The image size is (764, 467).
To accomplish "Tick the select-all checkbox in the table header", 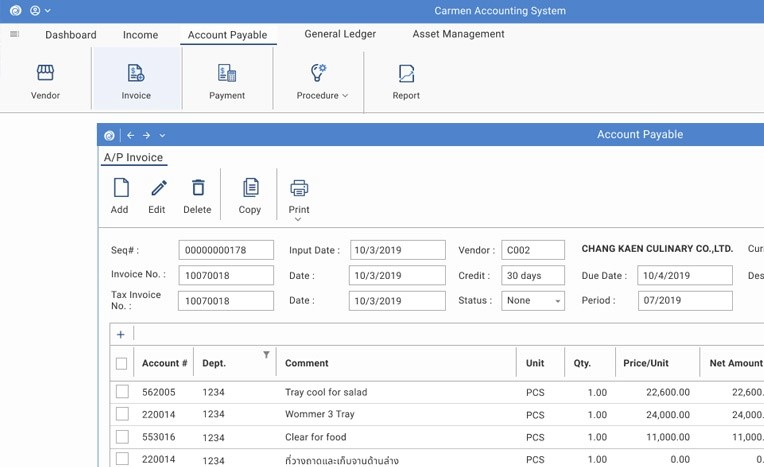I will (x=121, y=364).
